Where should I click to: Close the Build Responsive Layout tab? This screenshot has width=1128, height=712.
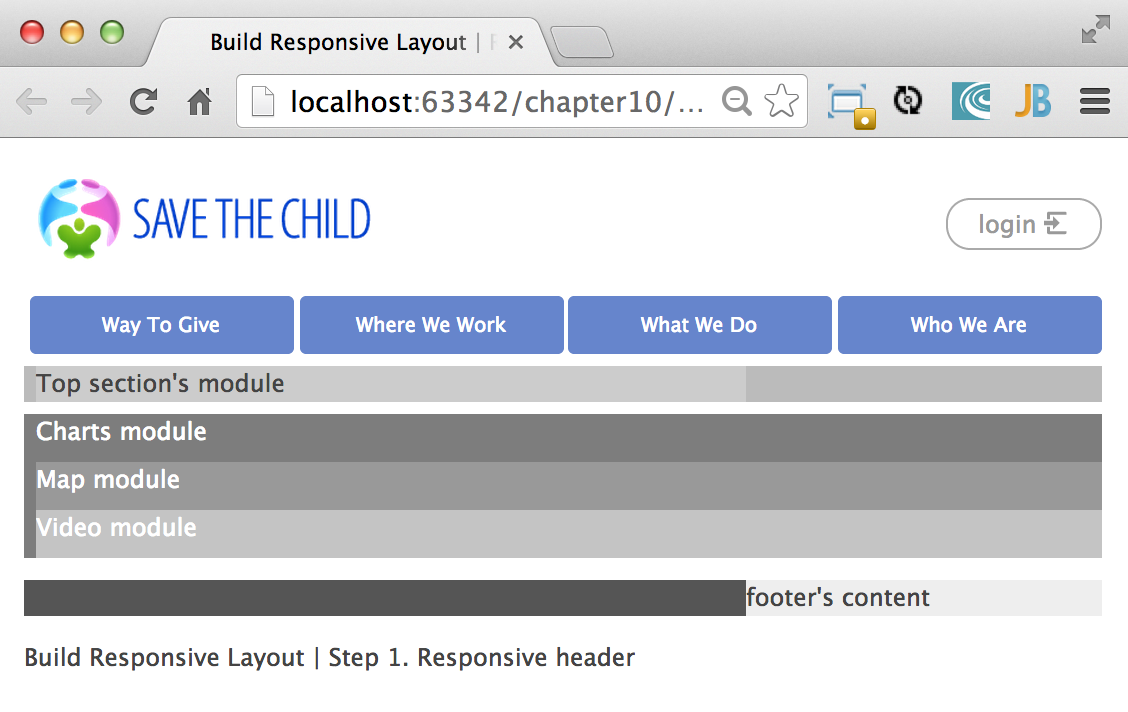point(516,43)
